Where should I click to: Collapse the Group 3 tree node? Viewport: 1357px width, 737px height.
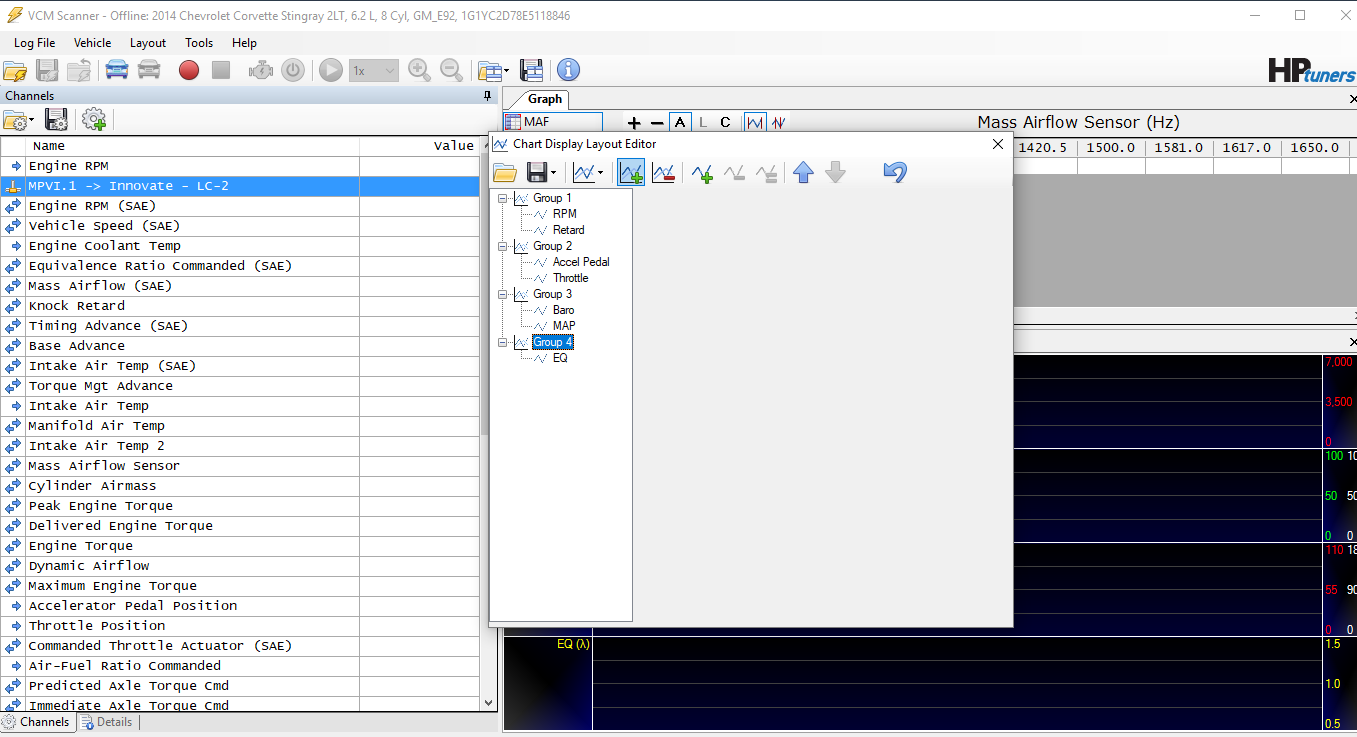point(503,294)
